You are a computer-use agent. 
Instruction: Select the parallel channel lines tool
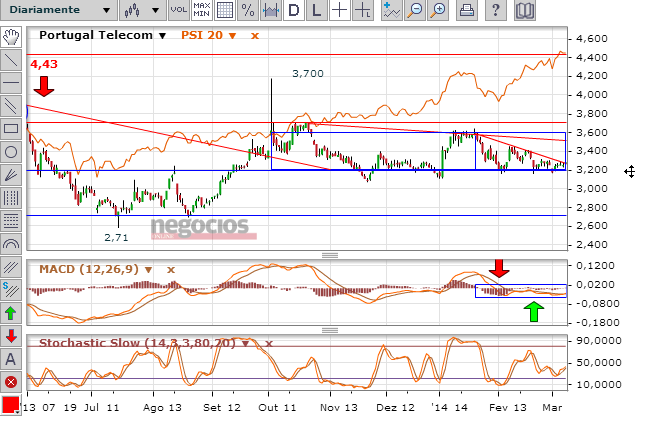click(11, 106)
